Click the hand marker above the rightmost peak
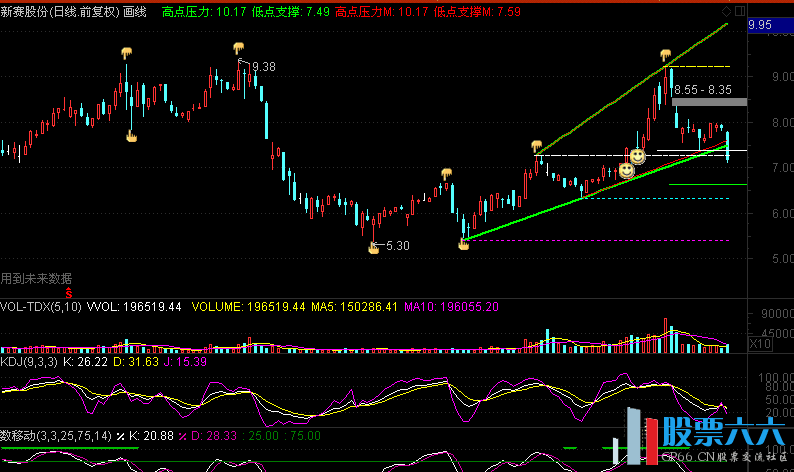The height and width of the screenshot is (472, 794). point(664,54)
